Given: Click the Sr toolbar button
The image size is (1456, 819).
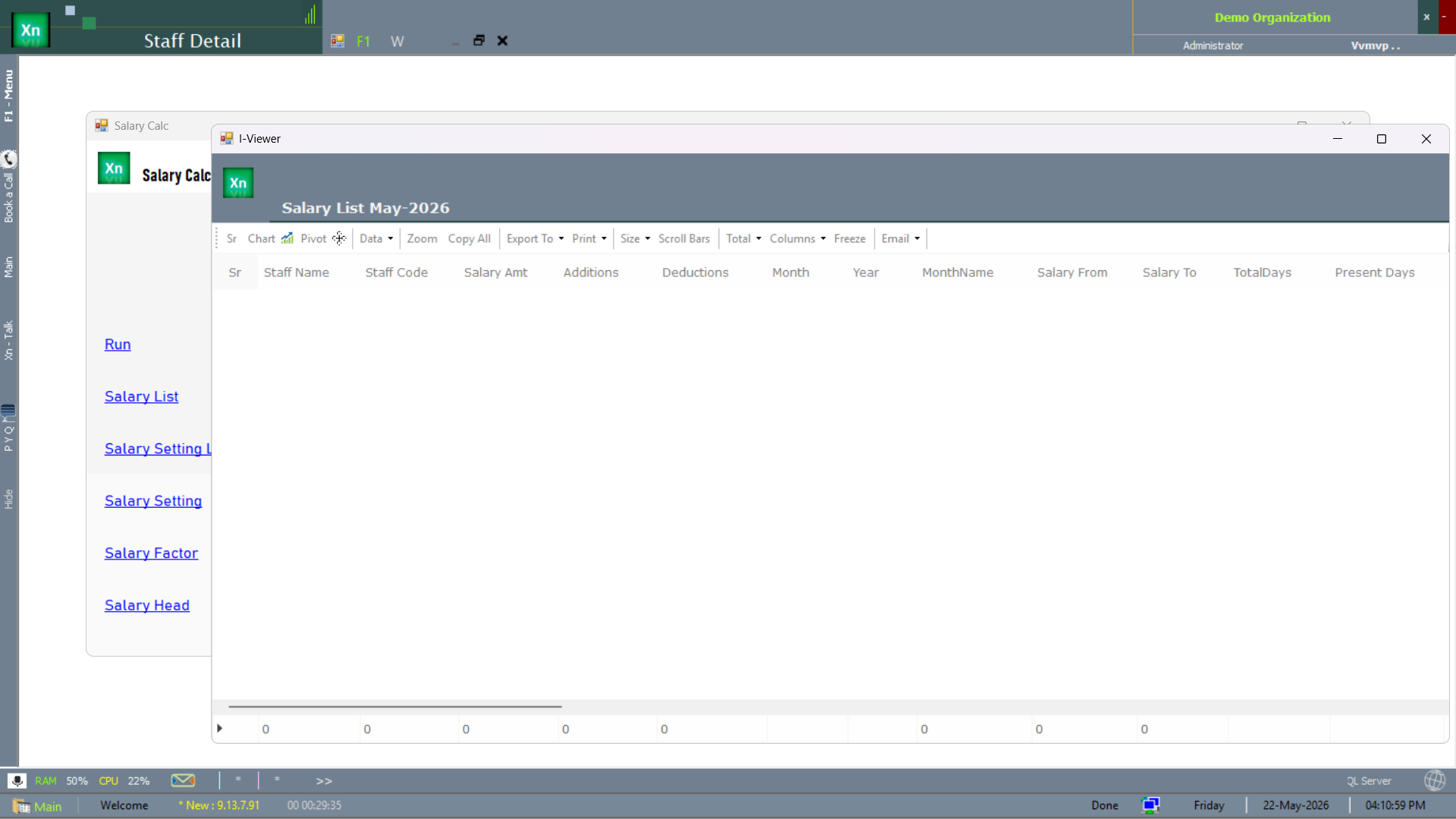Looking at the screenshot, I should point(231,238).
